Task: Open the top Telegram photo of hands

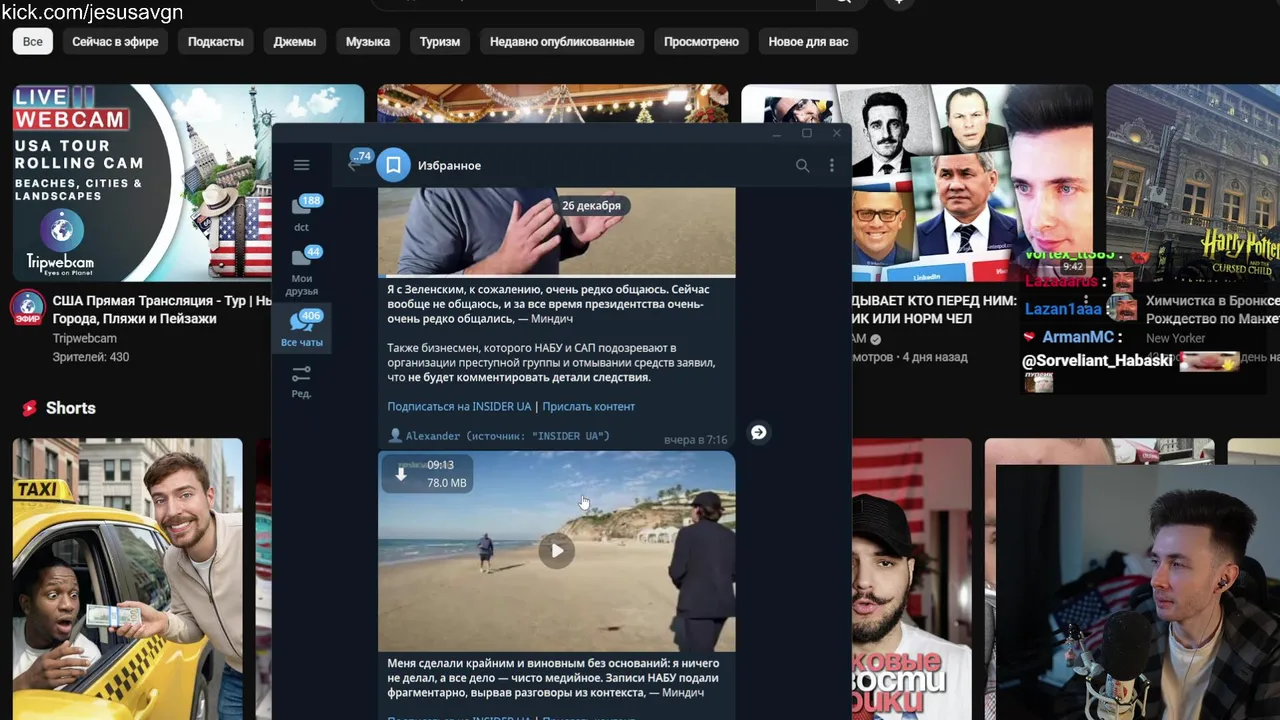Action: [x=557, y=232]
